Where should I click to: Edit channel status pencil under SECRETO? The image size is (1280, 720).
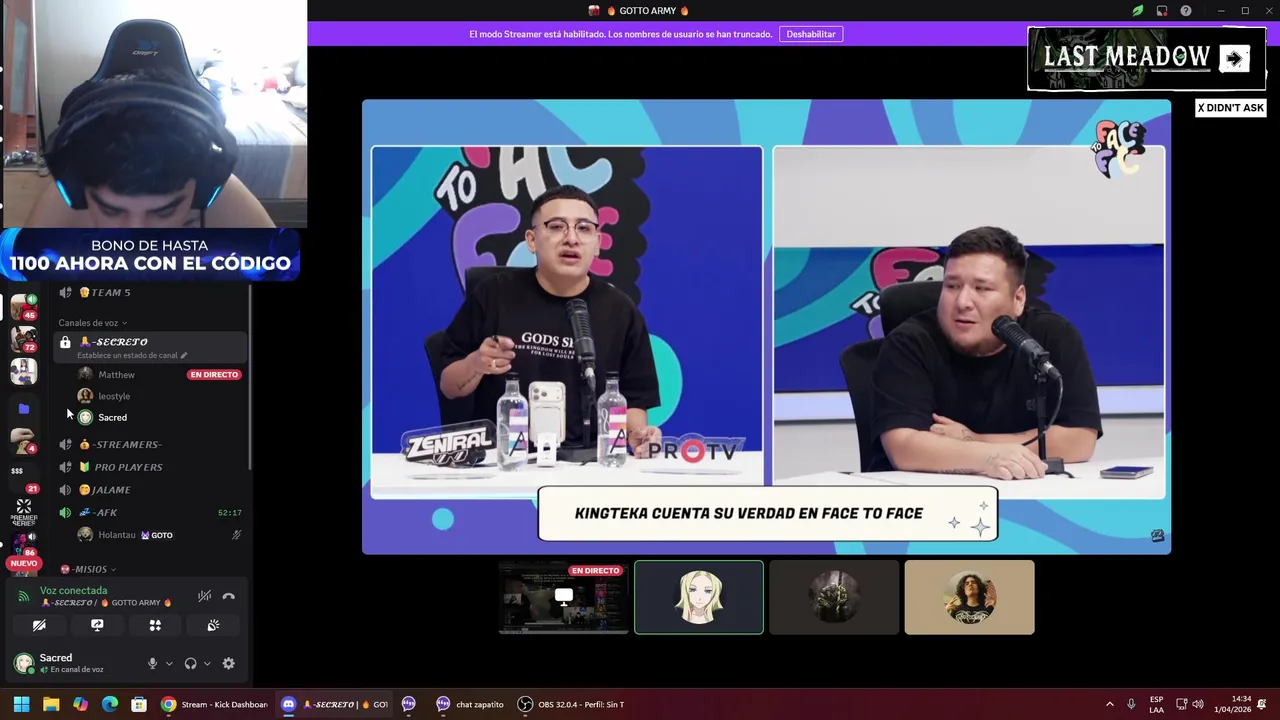coord(184,355)
